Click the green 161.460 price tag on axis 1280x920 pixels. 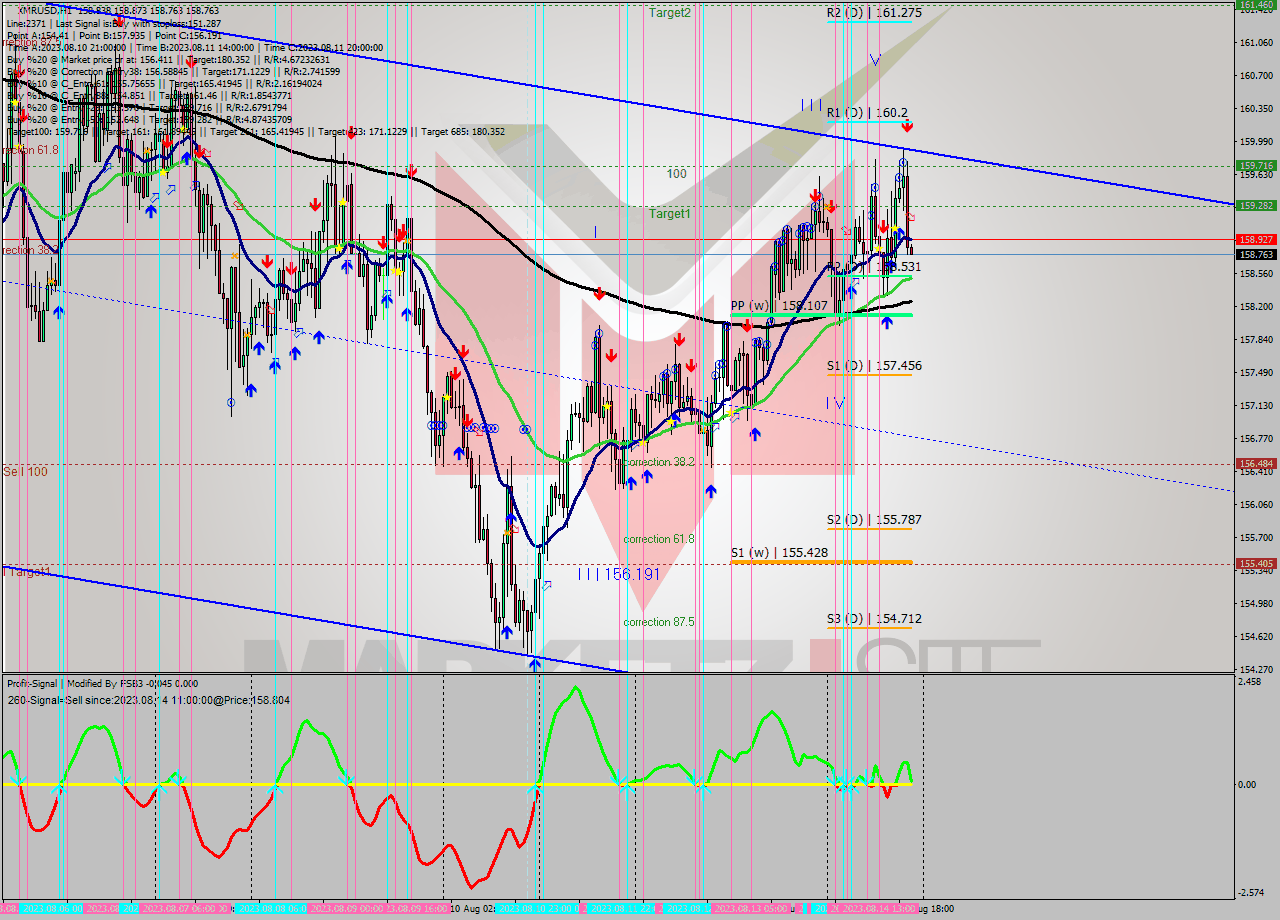pyautogui.click(x=1256, y=5)
